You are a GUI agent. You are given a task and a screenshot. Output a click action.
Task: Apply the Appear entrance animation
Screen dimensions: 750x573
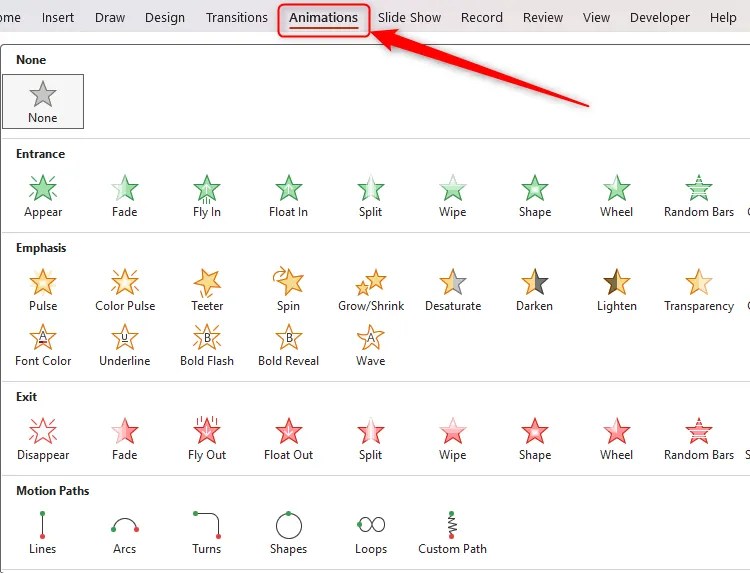(43, 197)
